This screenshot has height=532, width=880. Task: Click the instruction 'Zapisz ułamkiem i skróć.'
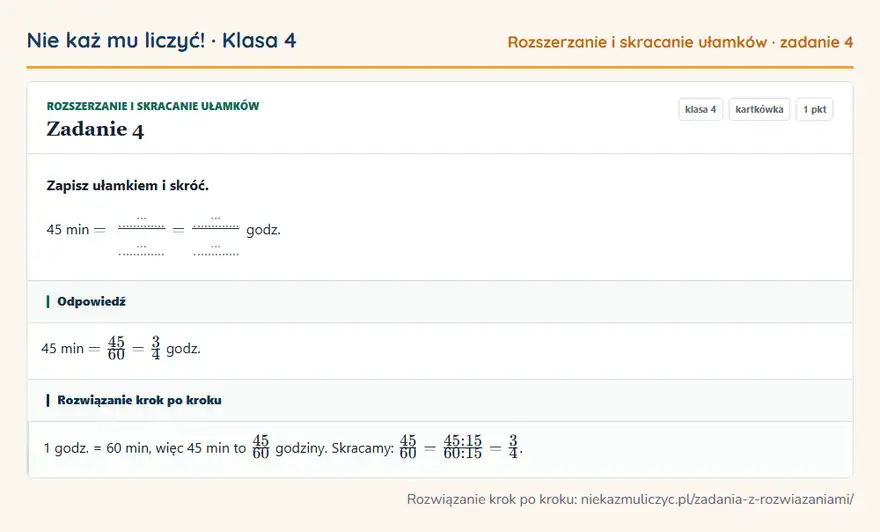pos(127,186)
